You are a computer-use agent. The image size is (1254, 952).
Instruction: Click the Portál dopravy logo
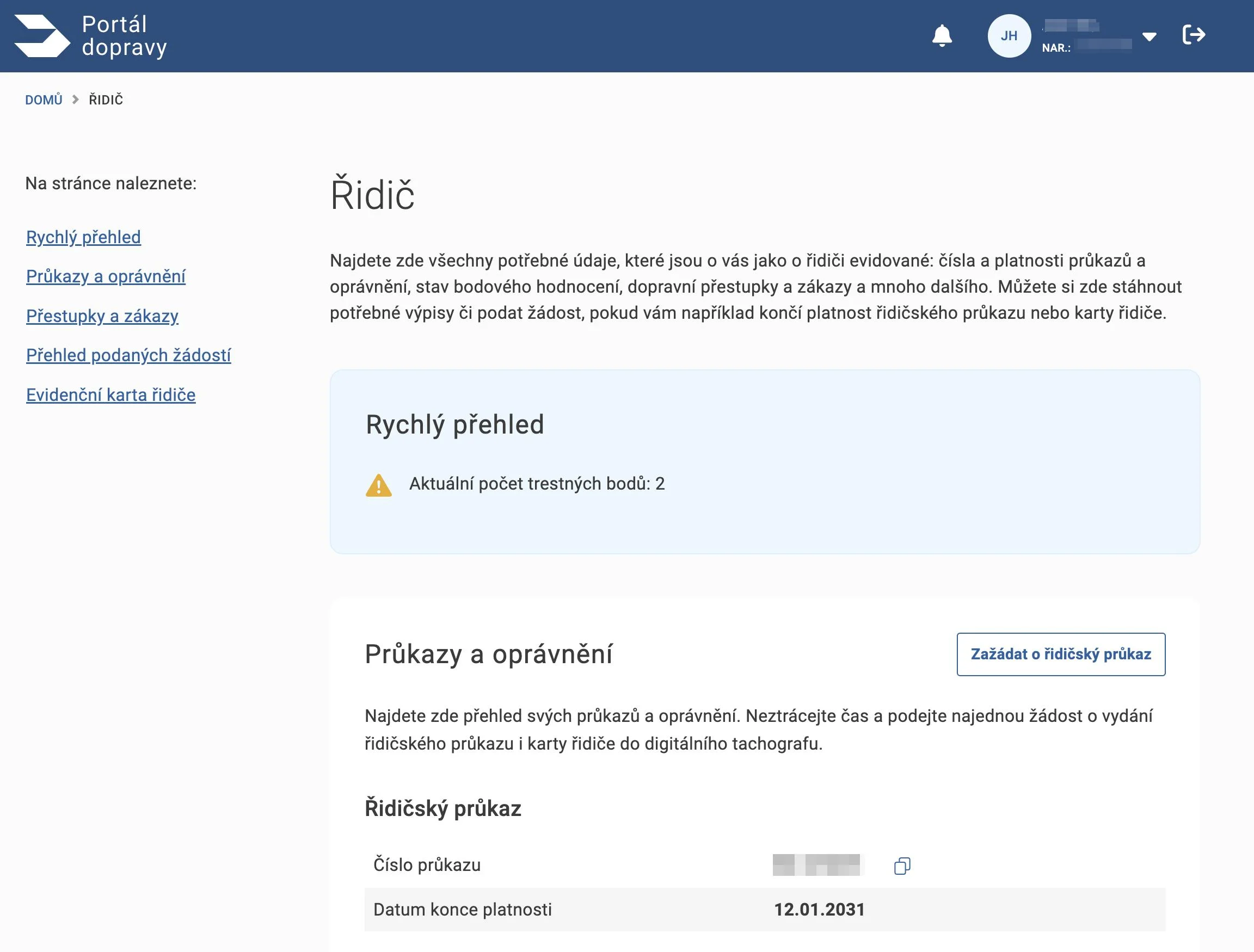42,36
